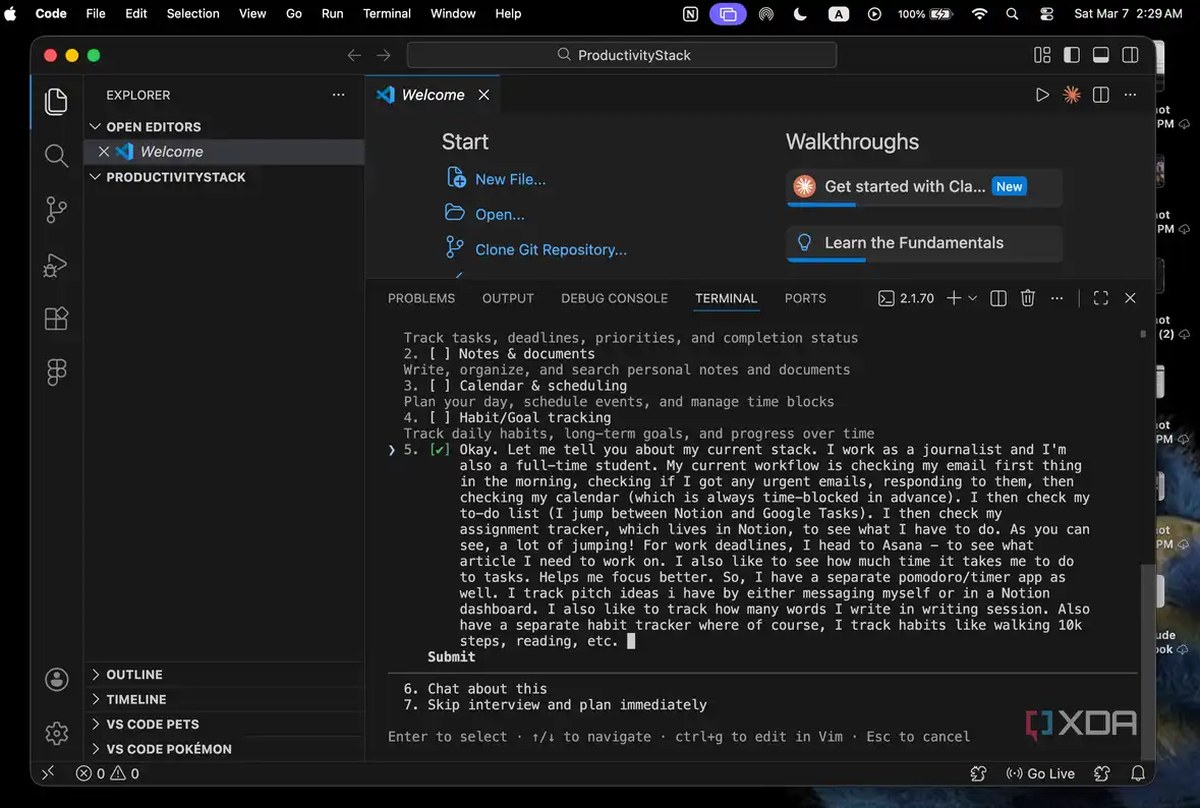Screen dimensions: 1200x808
Task: Expand the Timeline section
Action: [x=224, y=700]
